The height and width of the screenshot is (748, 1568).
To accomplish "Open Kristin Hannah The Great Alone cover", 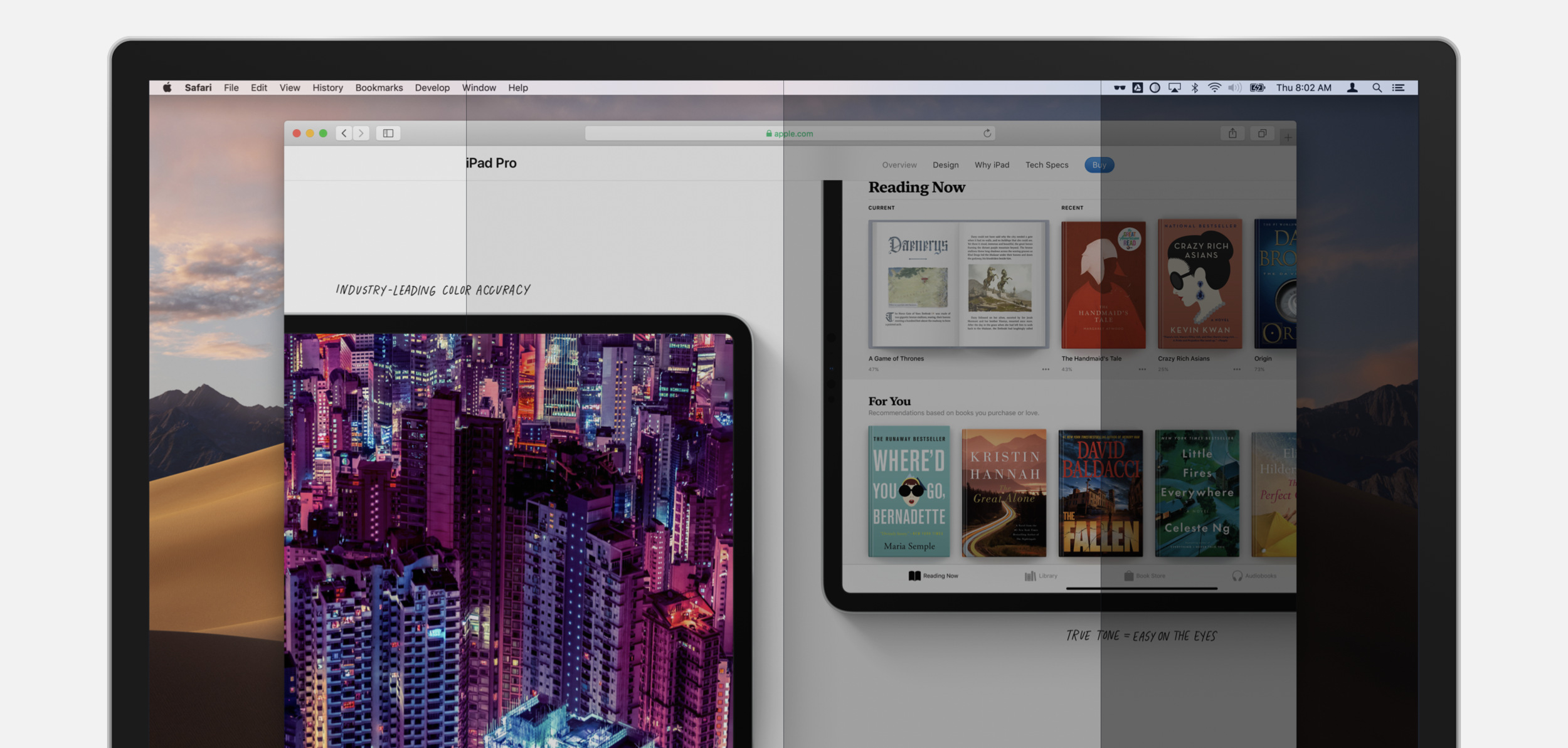I will click(x=1004, y=493).
